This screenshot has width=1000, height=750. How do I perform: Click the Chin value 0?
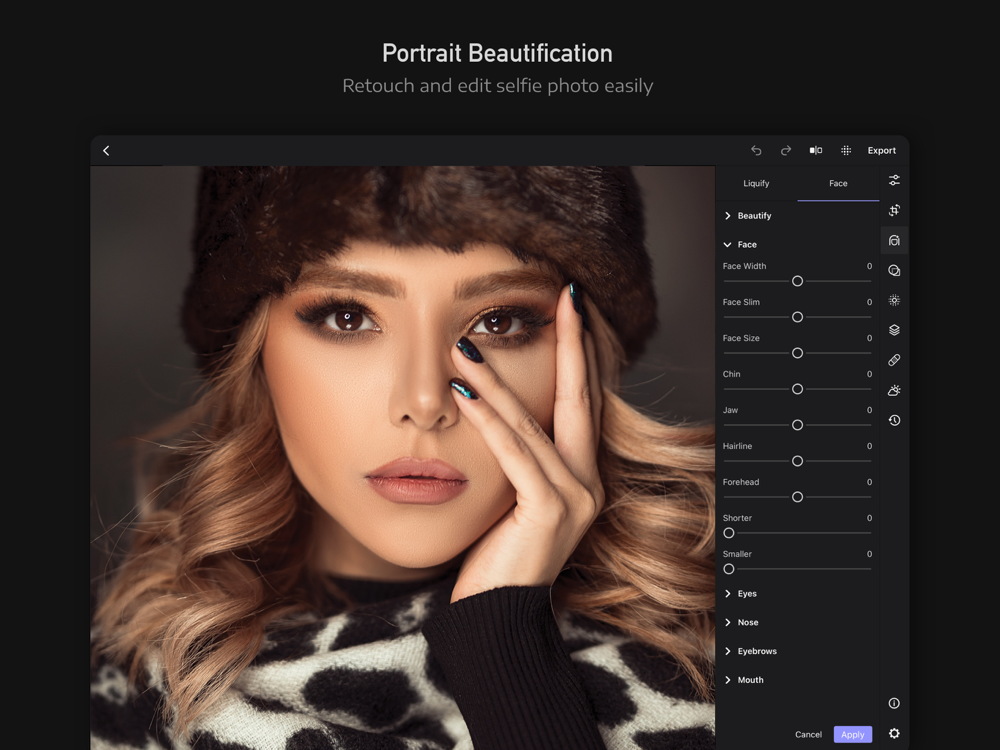pos(869,374)
